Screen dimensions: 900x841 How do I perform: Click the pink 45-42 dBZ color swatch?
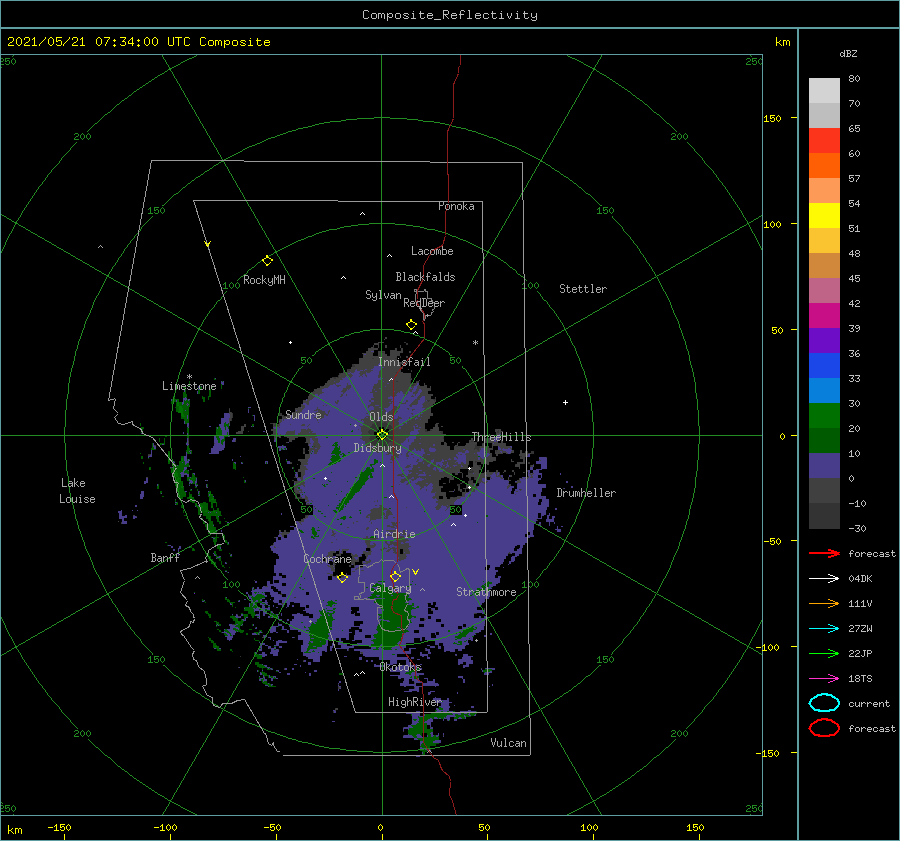point(824,291)
